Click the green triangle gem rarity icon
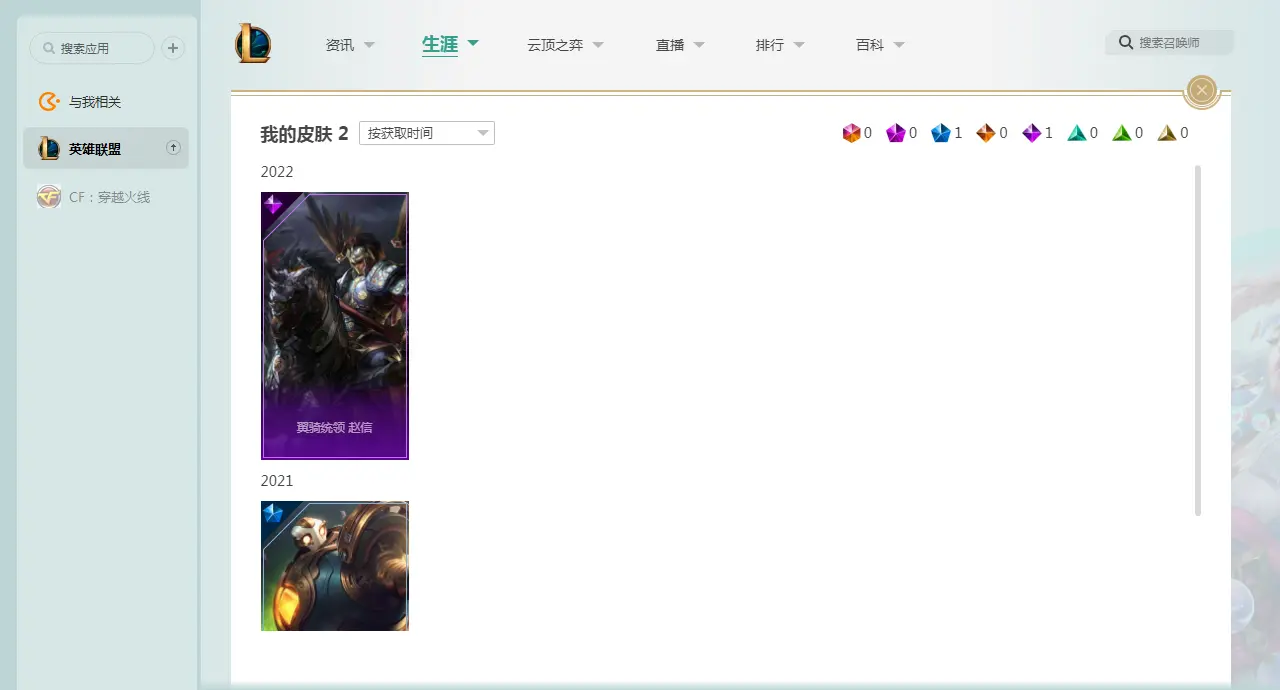Viewport: 1280px width, 690px height. coord(1122,133)
